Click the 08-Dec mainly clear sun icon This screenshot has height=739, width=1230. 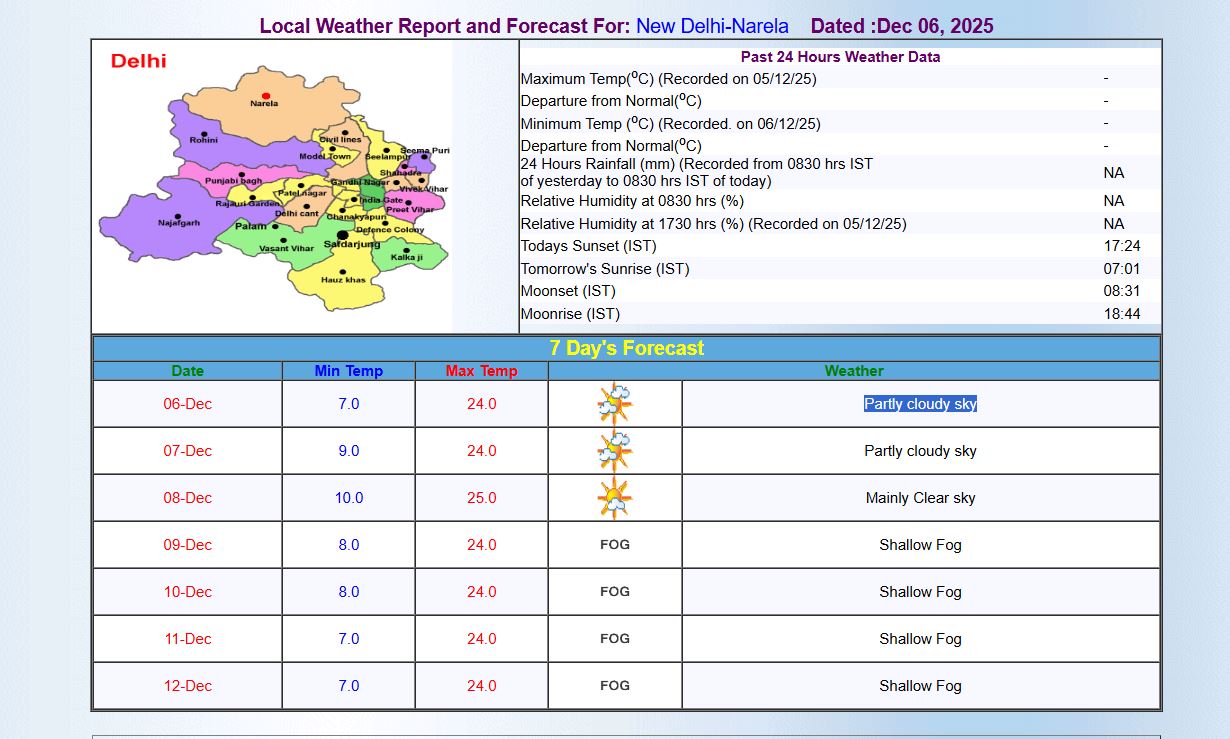click(615, 498)
